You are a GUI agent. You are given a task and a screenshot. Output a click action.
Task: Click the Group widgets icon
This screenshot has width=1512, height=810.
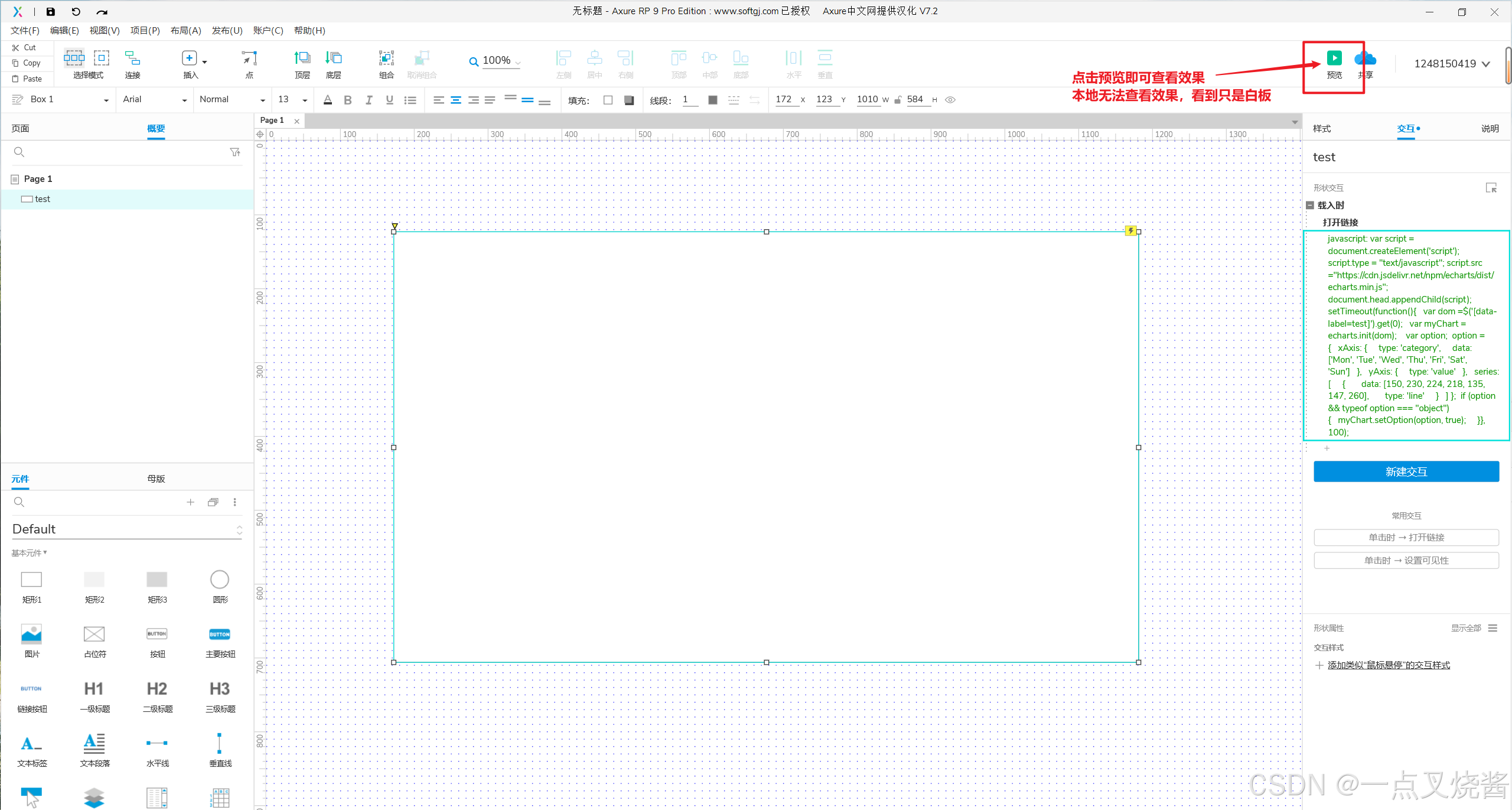pos(386,58)
